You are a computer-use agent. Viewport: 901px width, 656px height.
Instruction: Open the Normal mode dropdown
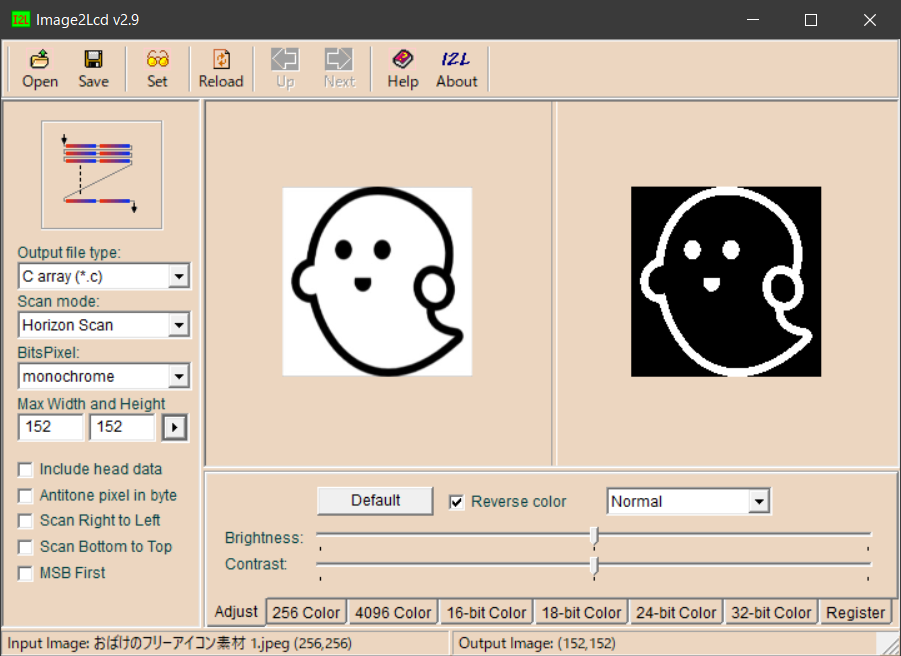click(x=759, y=501)
